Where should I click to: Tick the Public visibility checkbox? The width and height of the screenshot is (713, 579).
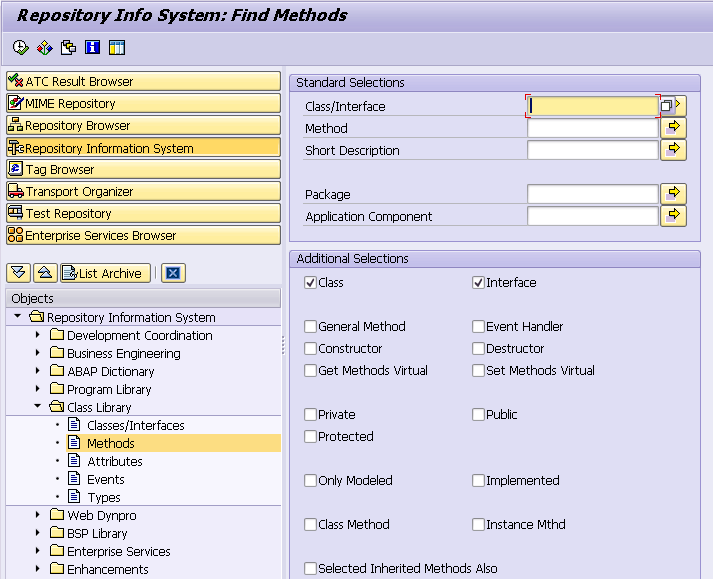click(x=478, y=414)
